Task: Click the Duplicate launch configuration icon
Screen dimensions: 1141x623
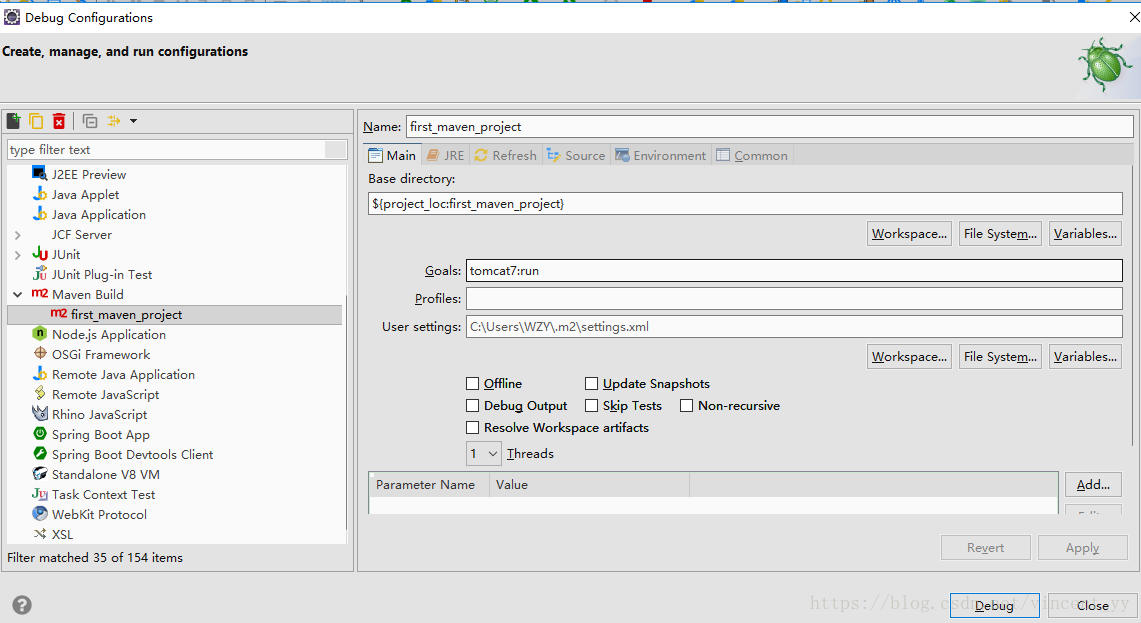Action: [36, 121]
